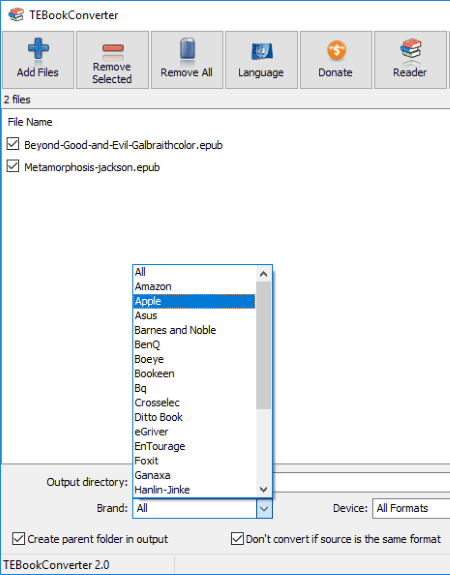Uncheck Beyond-Good-and-Evil-Galbraithcolor.epub file
Viewport: 450px width, 575px height.
13,144
